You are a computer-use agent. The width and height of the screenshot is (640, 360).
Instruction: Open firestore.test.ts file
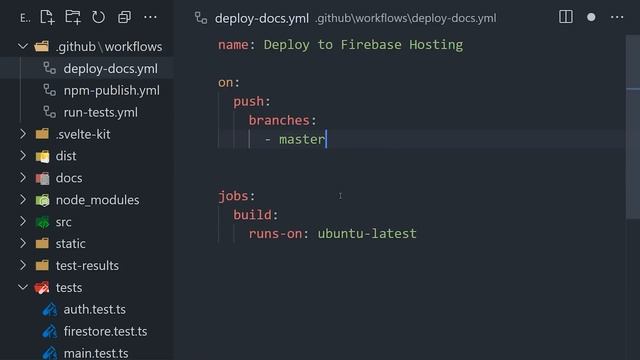tap(105, 331)
